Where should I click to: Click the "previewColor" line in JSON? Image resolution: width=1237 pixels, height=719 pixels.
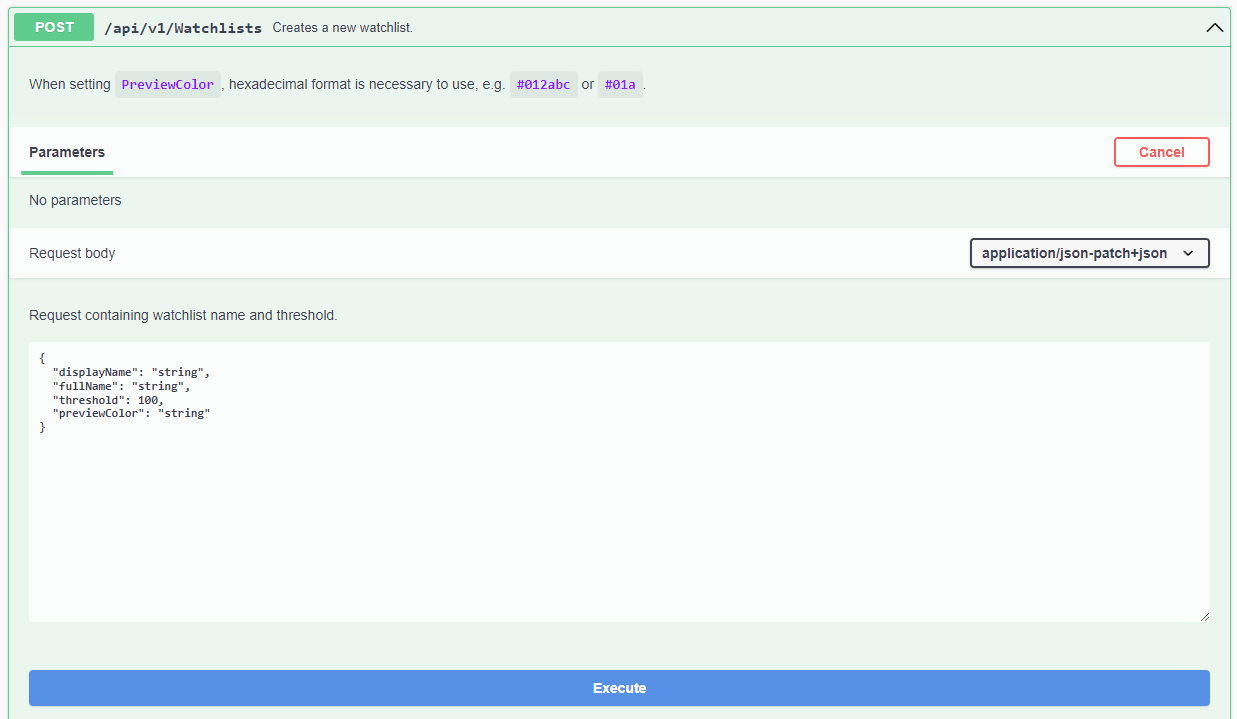131,413
